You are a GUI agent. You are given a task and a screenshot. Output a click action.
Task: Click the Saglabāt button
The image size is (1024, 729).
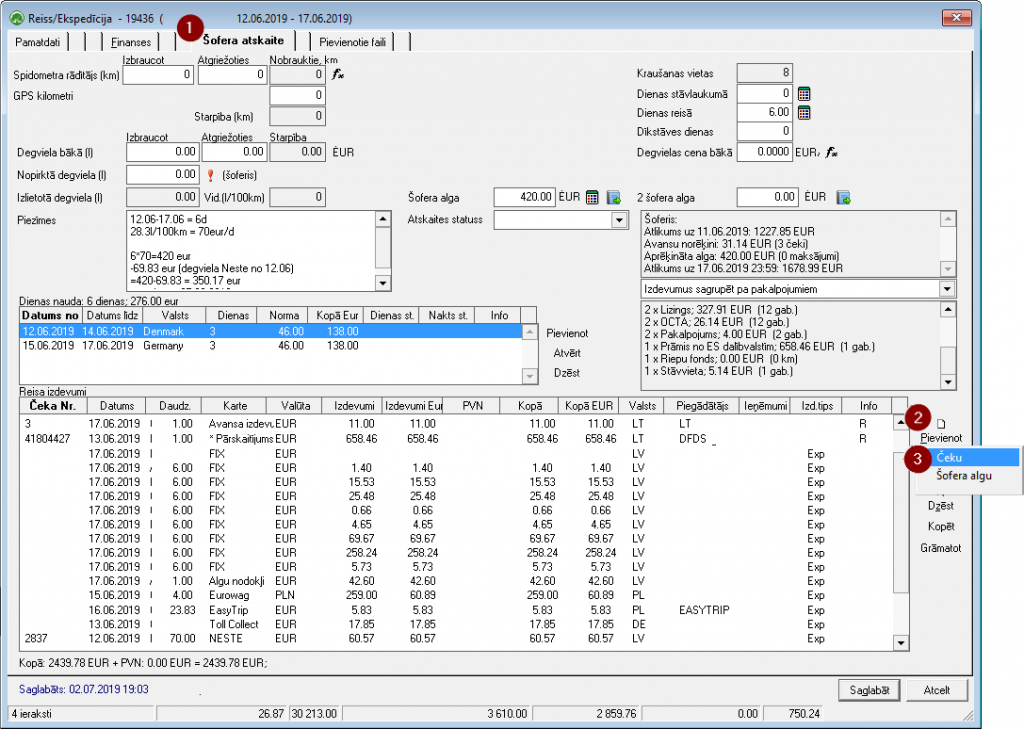(869, 690)
